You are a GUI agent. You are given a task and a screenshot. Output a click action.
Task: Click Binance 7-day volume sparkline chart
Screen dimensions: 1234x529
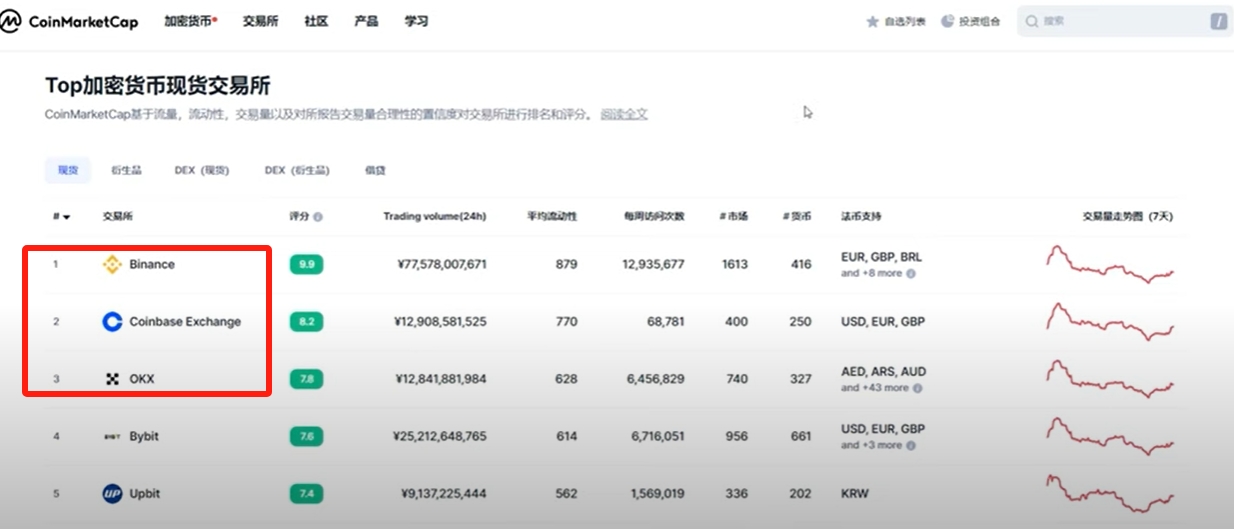tap(1110, 264)
